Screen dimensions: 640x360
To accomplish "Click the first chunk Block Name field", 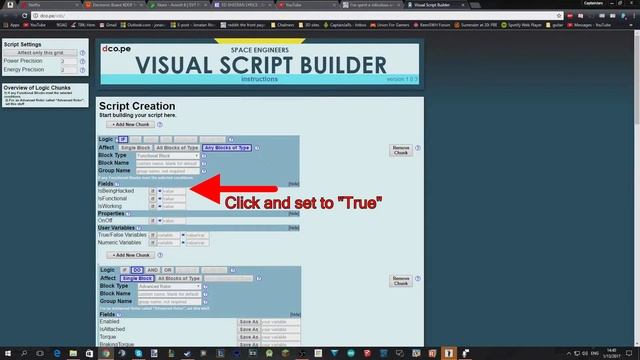I will coord(168,163).
